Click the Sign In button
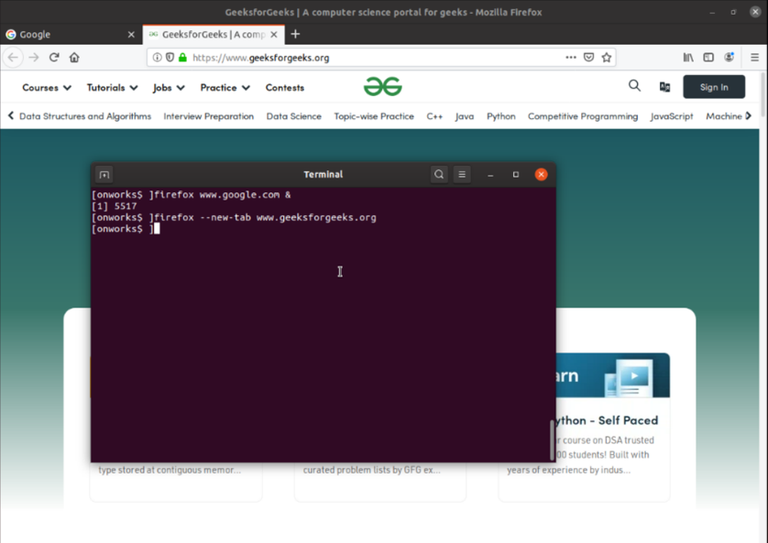Screen dimensions: 768x543 tap(714, 87)
